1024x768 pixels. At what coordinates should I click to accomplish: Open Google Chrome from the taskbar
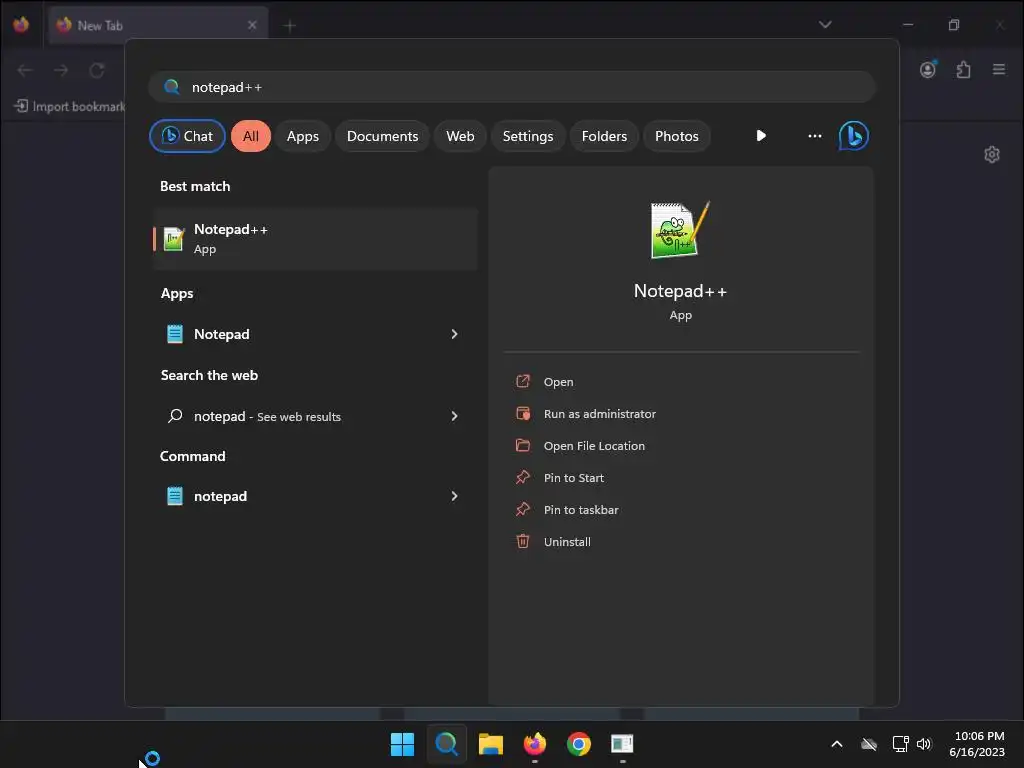(x=579, y=744)
